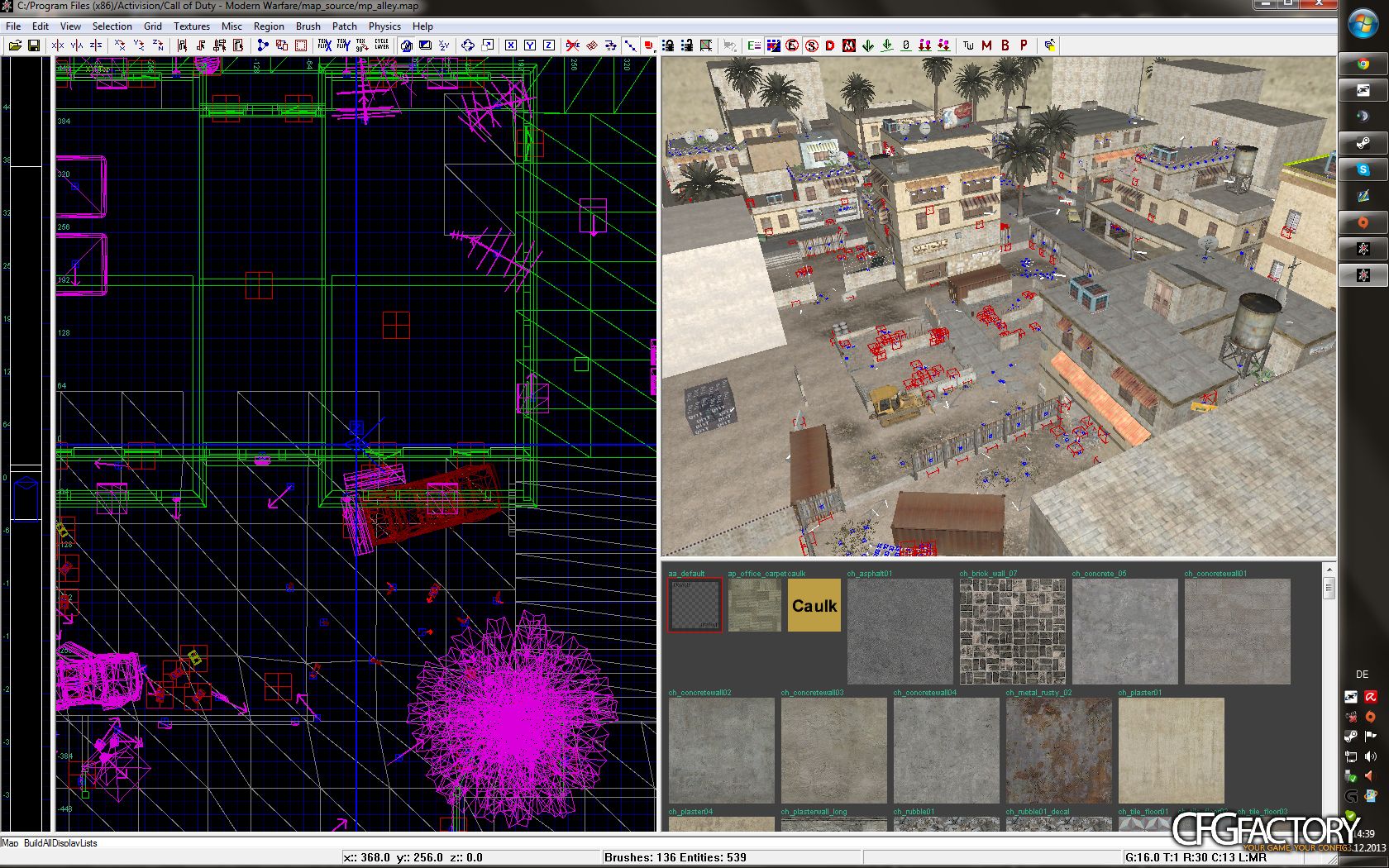Open the Physics menu
1389x868 pixels.
384,26
